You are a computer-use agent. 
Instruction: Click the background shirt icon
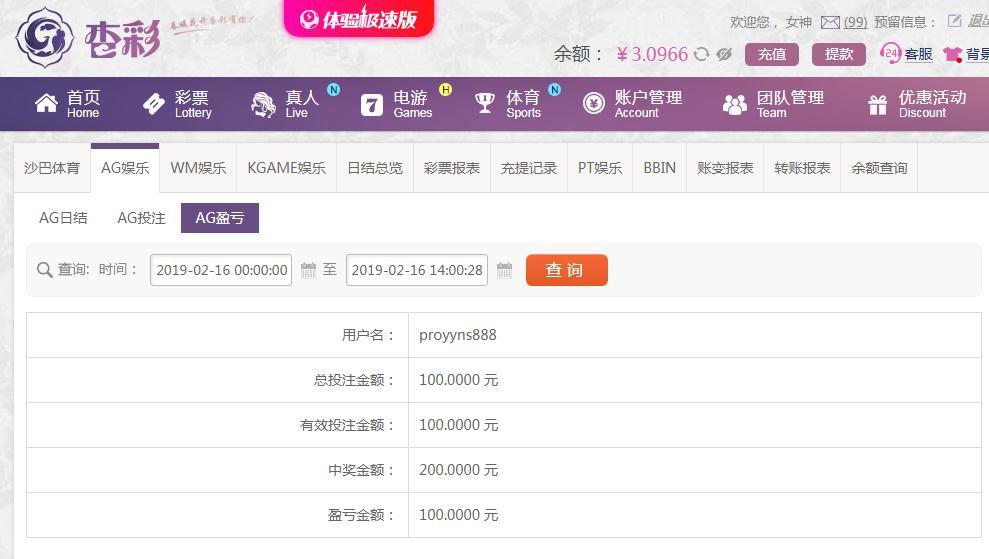952,54
